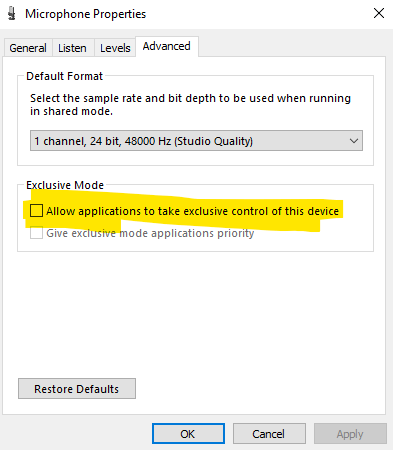Dismiss the dialog with Cancel

click(269, 434)
